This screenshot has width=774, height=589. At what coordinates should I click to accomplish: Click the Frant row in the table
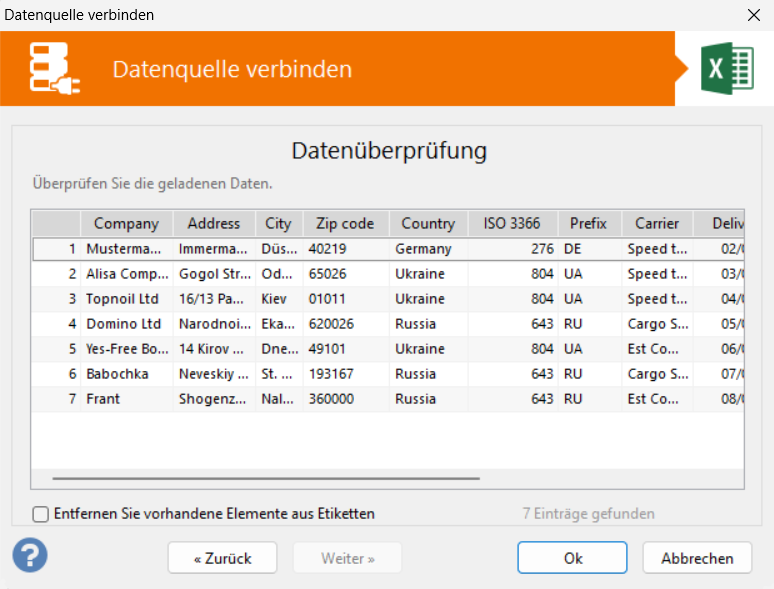388,399
